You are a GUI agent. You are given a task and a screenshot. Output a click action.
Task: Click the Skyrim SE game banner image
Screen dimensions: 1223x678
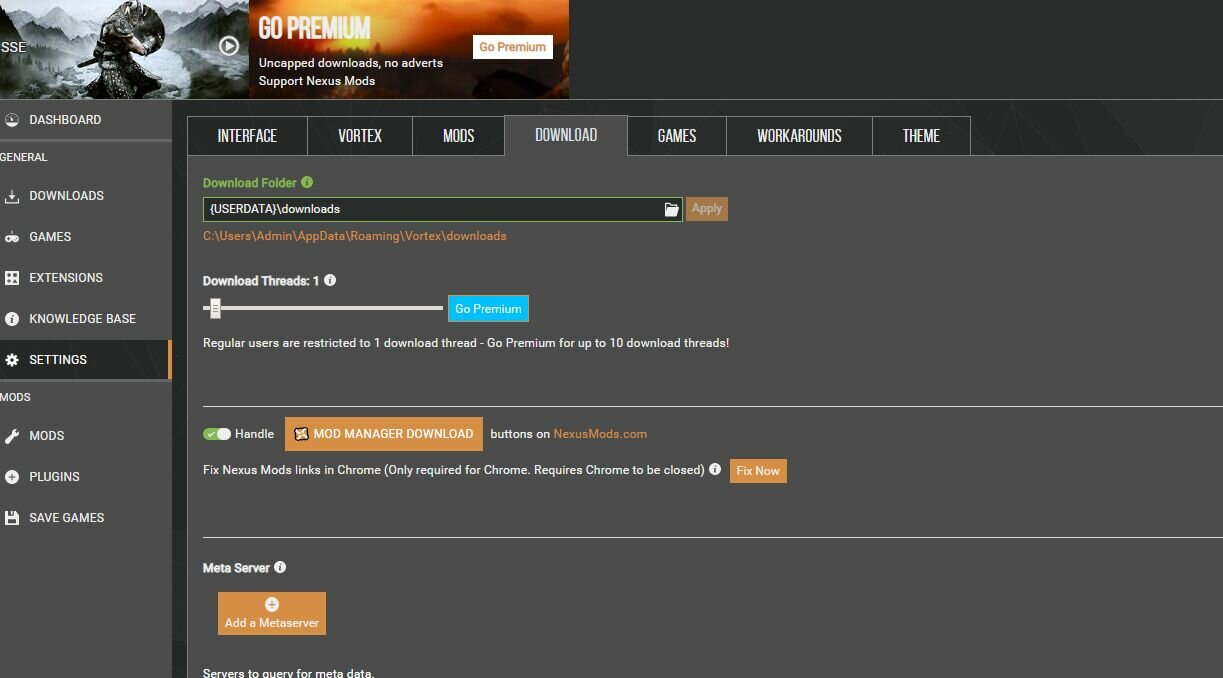coord(124,49)
